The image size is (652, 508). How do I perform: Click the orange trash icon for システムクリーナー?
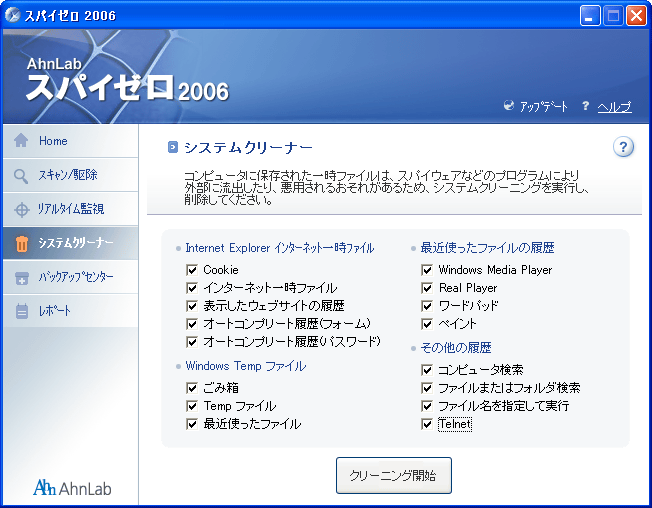[22, 244]
